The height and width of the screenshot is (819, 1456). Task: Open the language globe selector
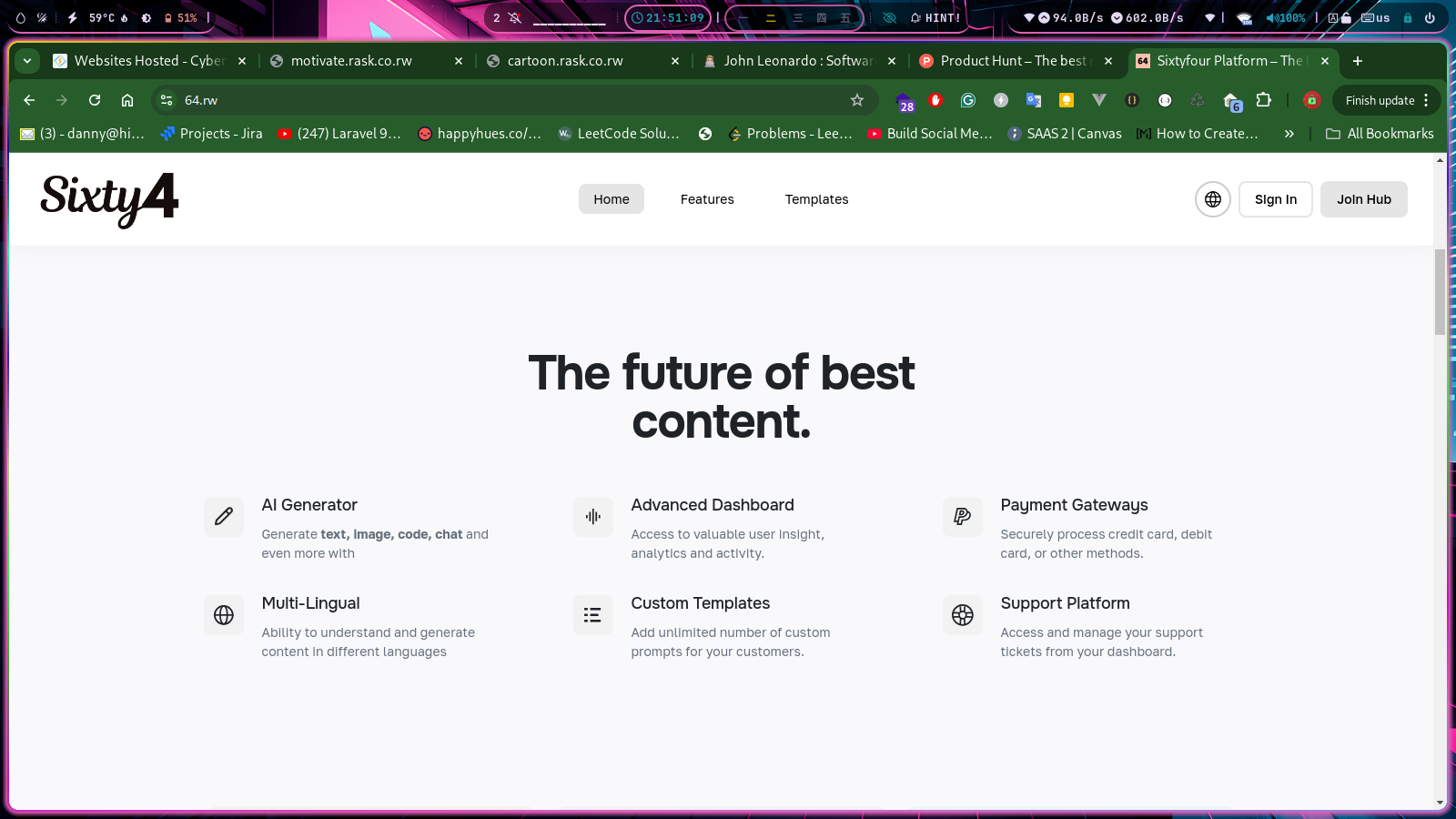pyautogui.click(x=1213, y=199)
